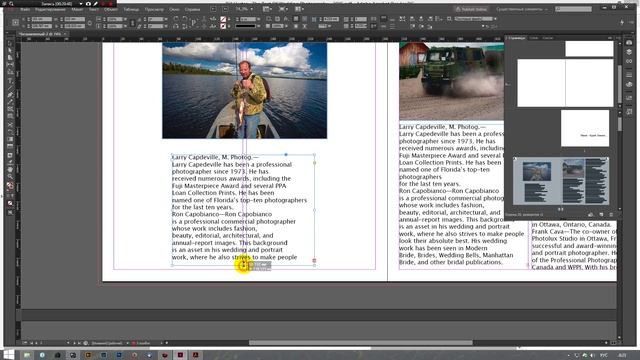
Task: Click the X position input field
Action: (x=42, y=19)
